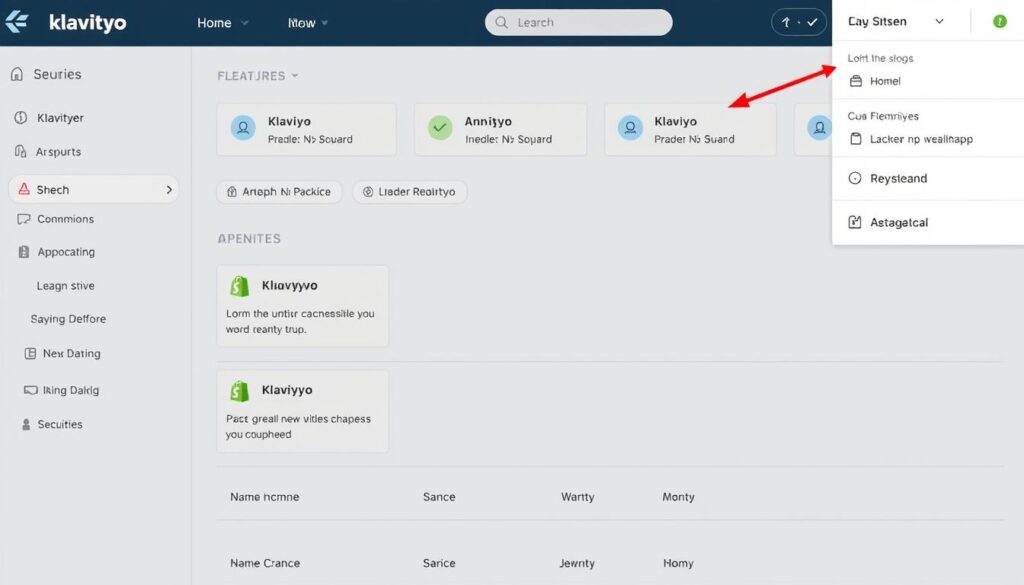The width and height of the screenshot is (1024, 585).
Task: Click the Secuities person icon
Action: (26, 424)
